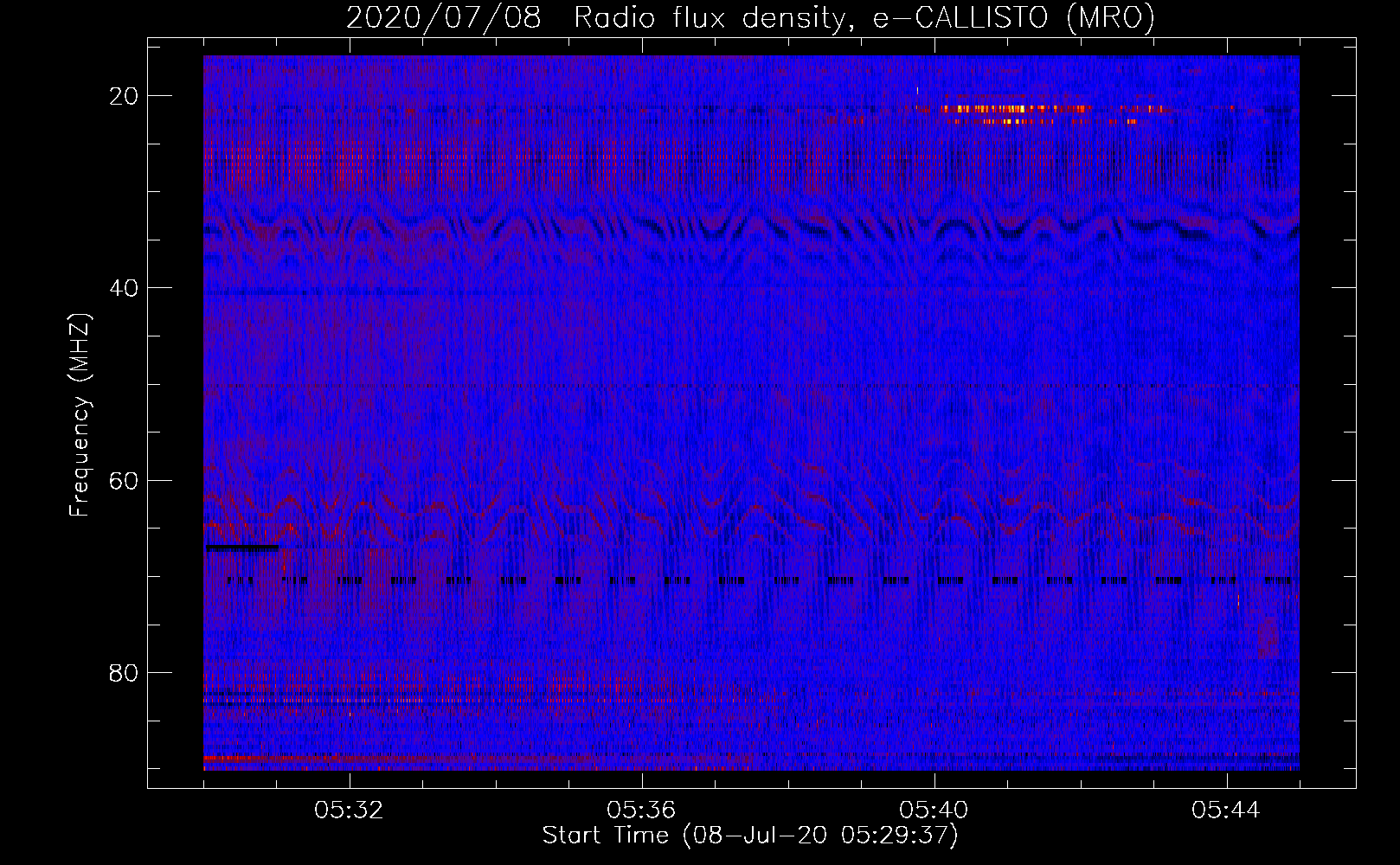Viewport: 1400px width, 865px height.
Task: Click the bright yellow burst near 21 MHz
Action: pyautogui.click(x=1017, y=109)
